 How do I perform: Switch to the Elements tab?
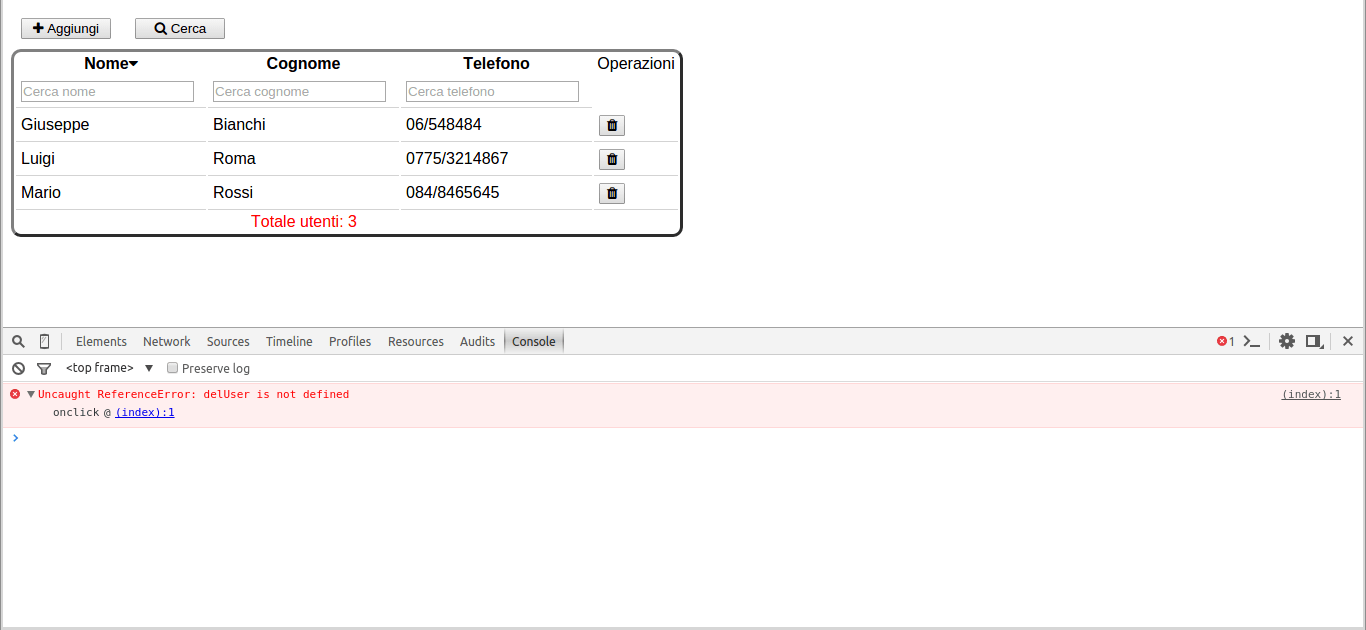coord(101,341)
